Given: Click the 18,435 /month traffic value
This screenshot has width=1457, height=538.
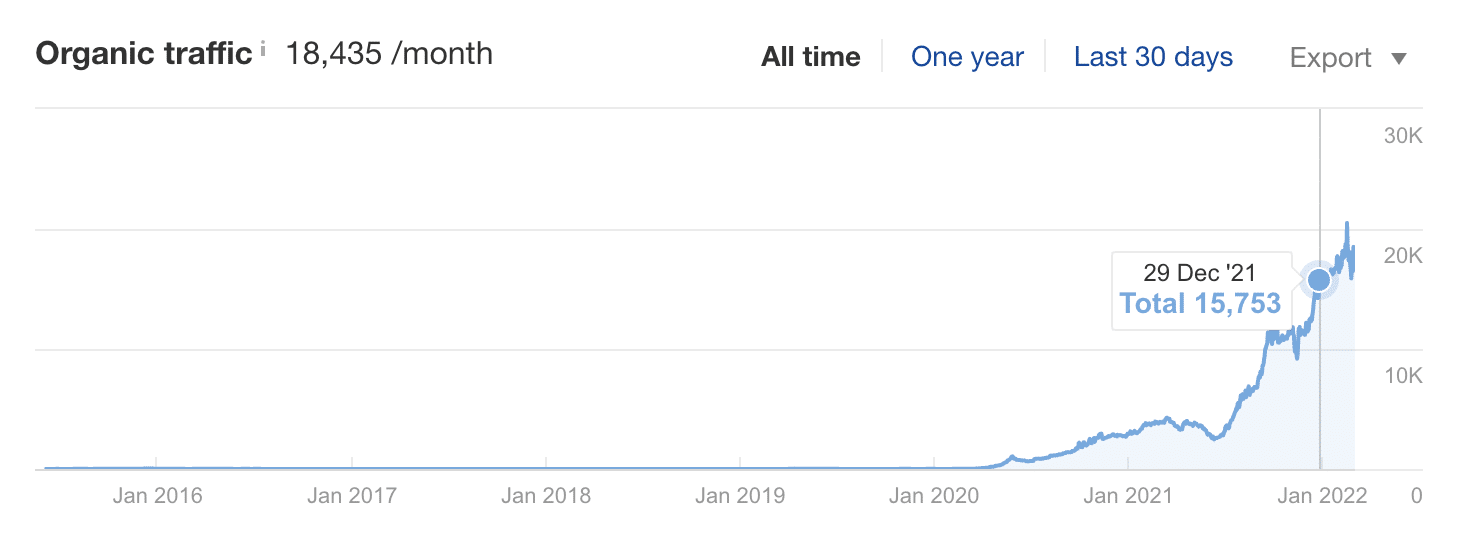Looking at the screenshot, I should 389,53.
